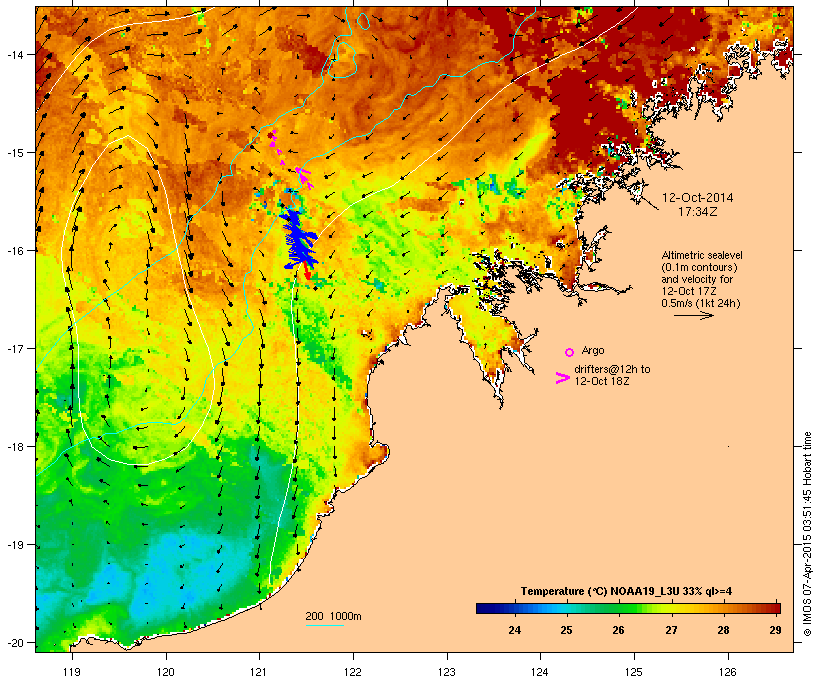Viewport: 820px width, 680px height.
Task: Click the blue drifter track cluster near 16°S
Action: pos(299,238)
